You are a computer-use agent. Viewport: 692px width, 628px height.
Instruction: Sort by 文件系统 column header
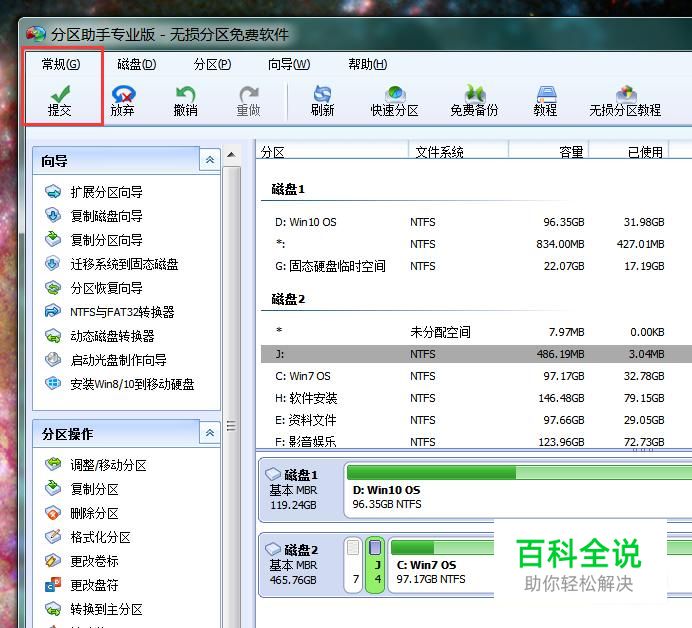(459, 151)
